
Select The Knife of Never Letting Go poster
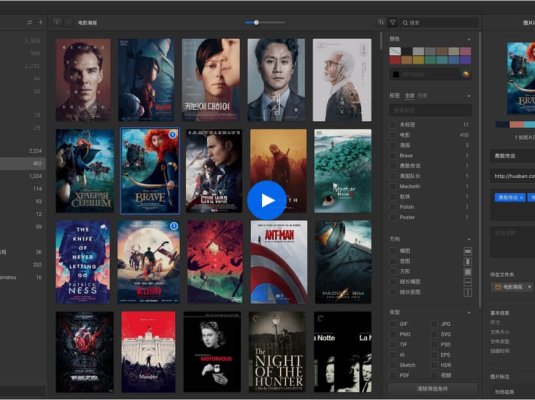[83, 262]
